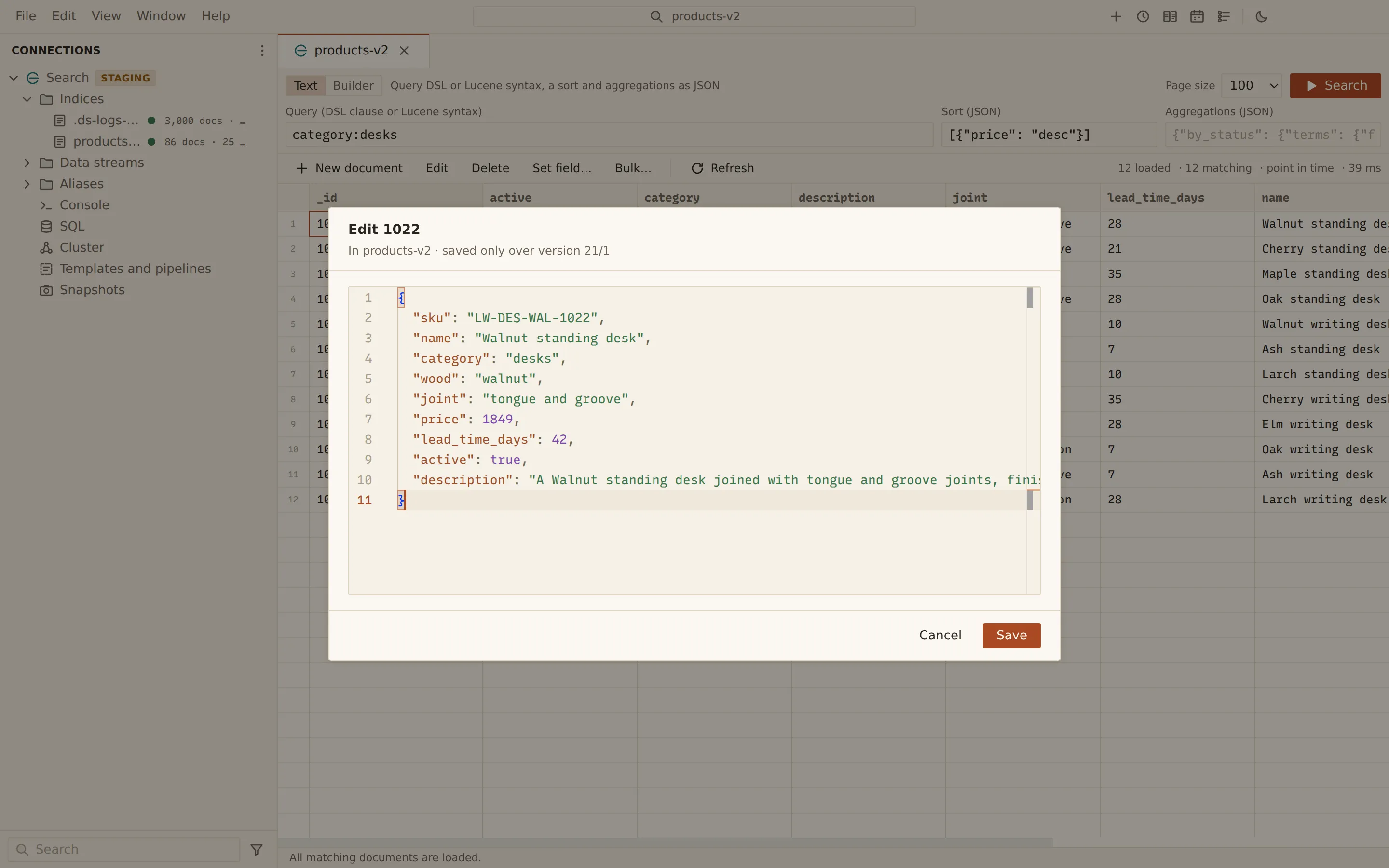This screenshot has height=868, width=1389.
Task: Click the sidebar Search filter field
Action: tap(124, 850)
